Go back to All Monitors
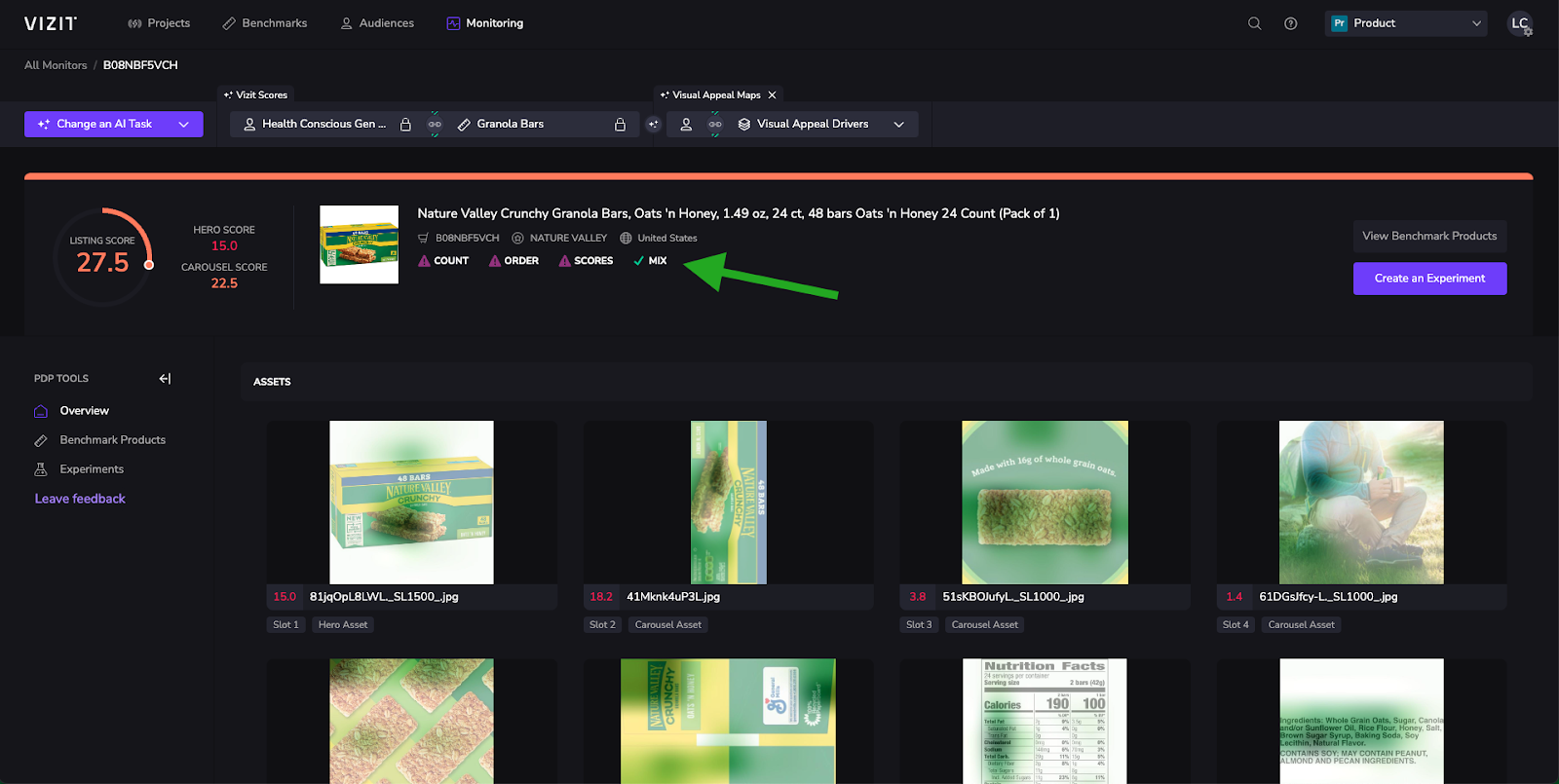This screenshot has height=784, width=1559. [x=56, y=65]
